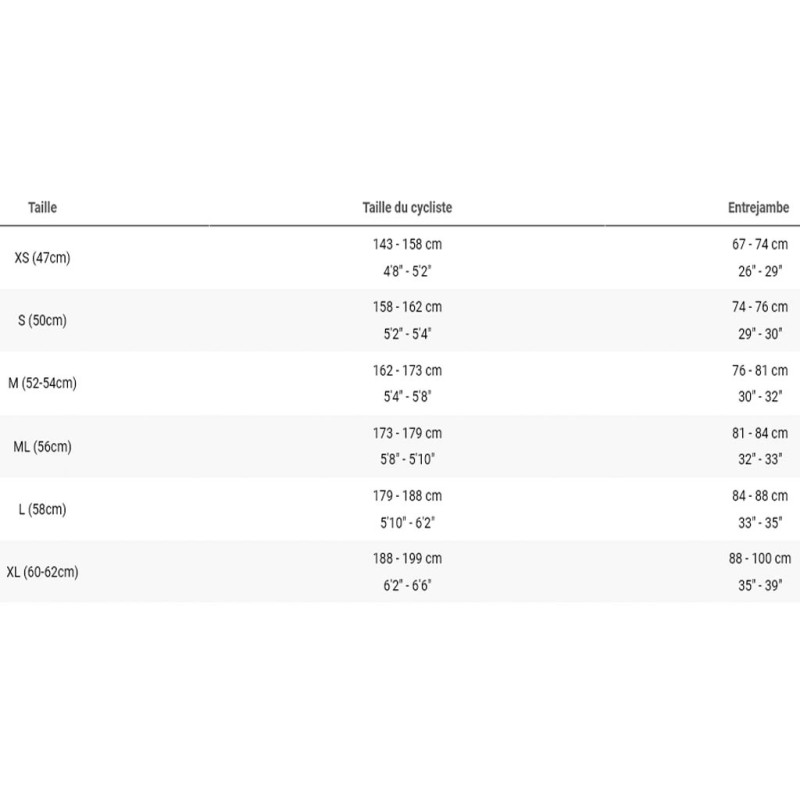Click the 143 - 158 cm height value
This screenshot has width=800, height=800.
(407, 244)
